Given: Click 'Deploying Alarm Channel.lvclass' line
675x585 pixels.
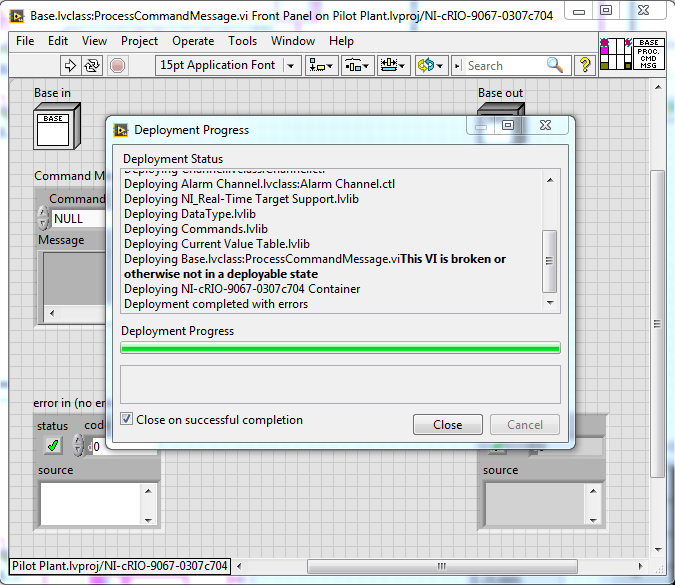Looking at the screenshot, I should pos(259,184).
